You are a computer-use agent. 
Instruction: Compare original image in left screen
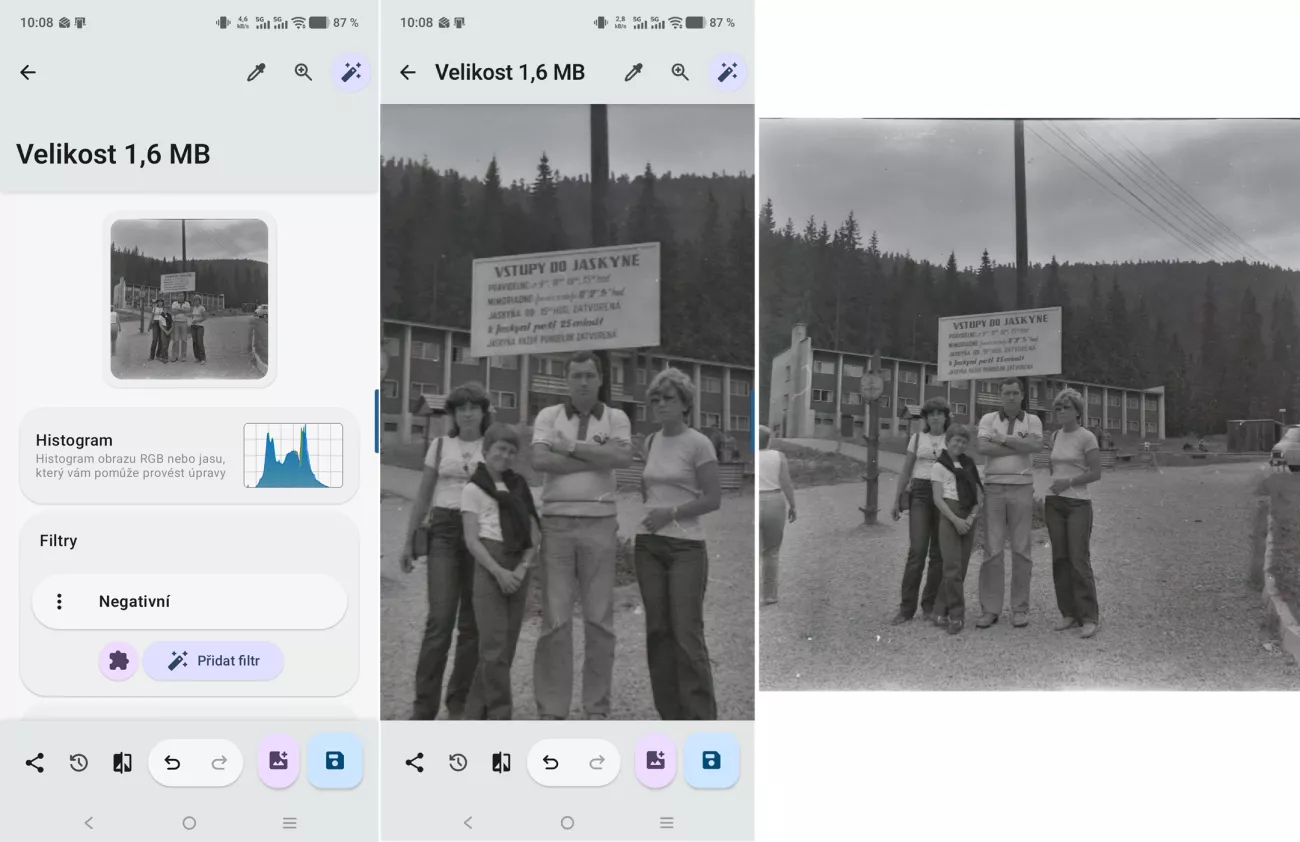pos(122,763)
